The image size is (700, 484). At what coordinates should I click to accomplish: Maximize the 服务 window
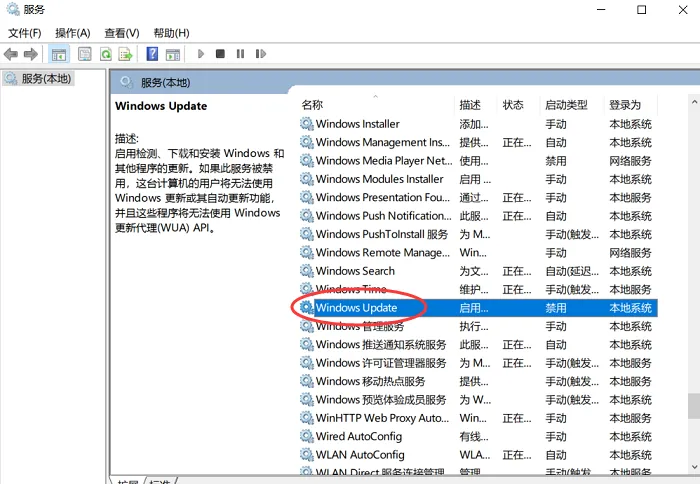pyautogui.click(x=642, y=9)
